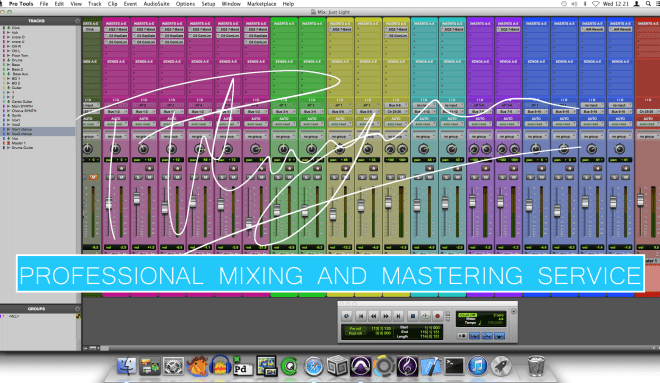Click Return to Zero in the Transport window
This screenshot has height=383, width=660.
(361, 316)
